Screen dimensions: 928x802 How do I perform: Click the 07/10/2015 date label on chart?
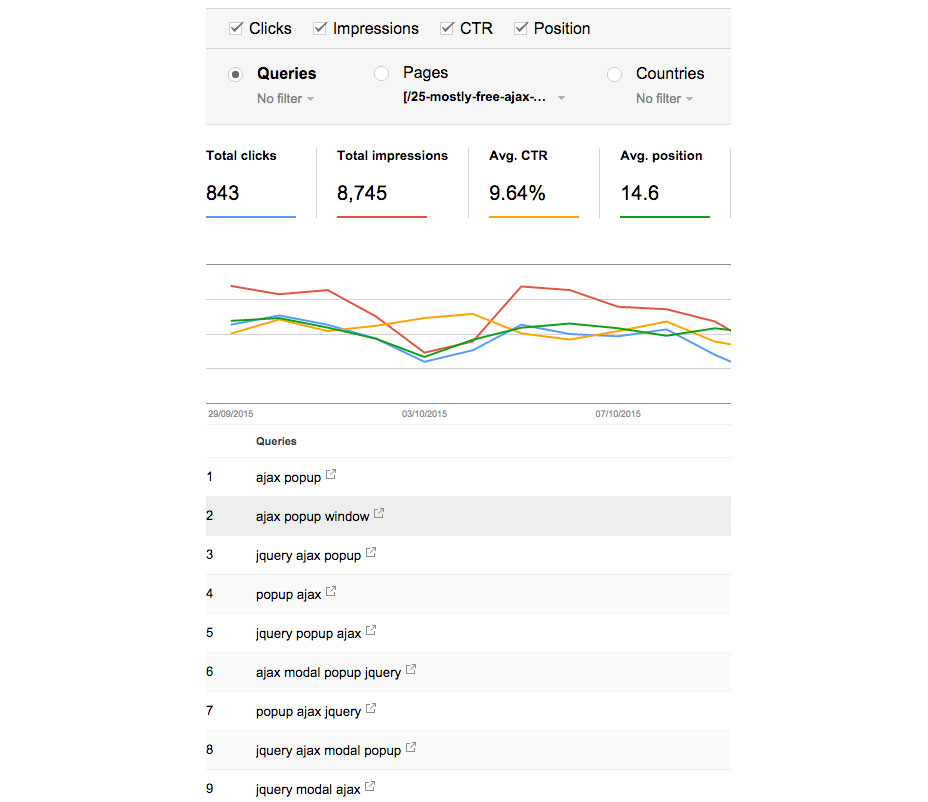[618, 414]
